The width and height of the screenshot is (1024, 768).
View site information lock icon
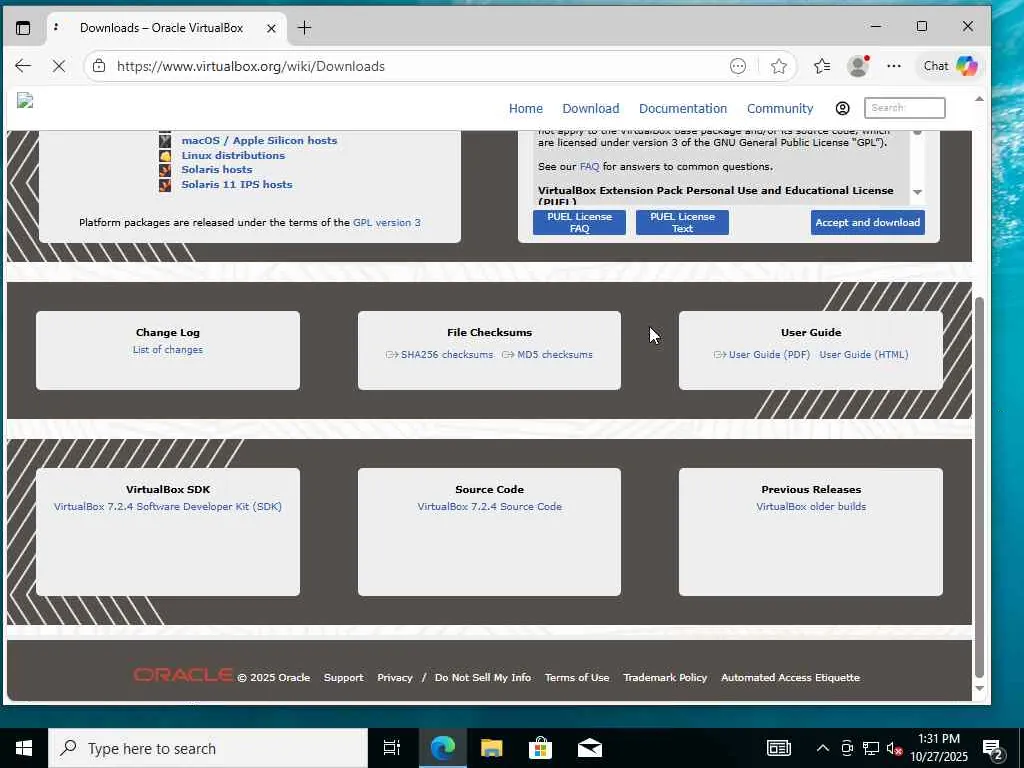[99, 66]
